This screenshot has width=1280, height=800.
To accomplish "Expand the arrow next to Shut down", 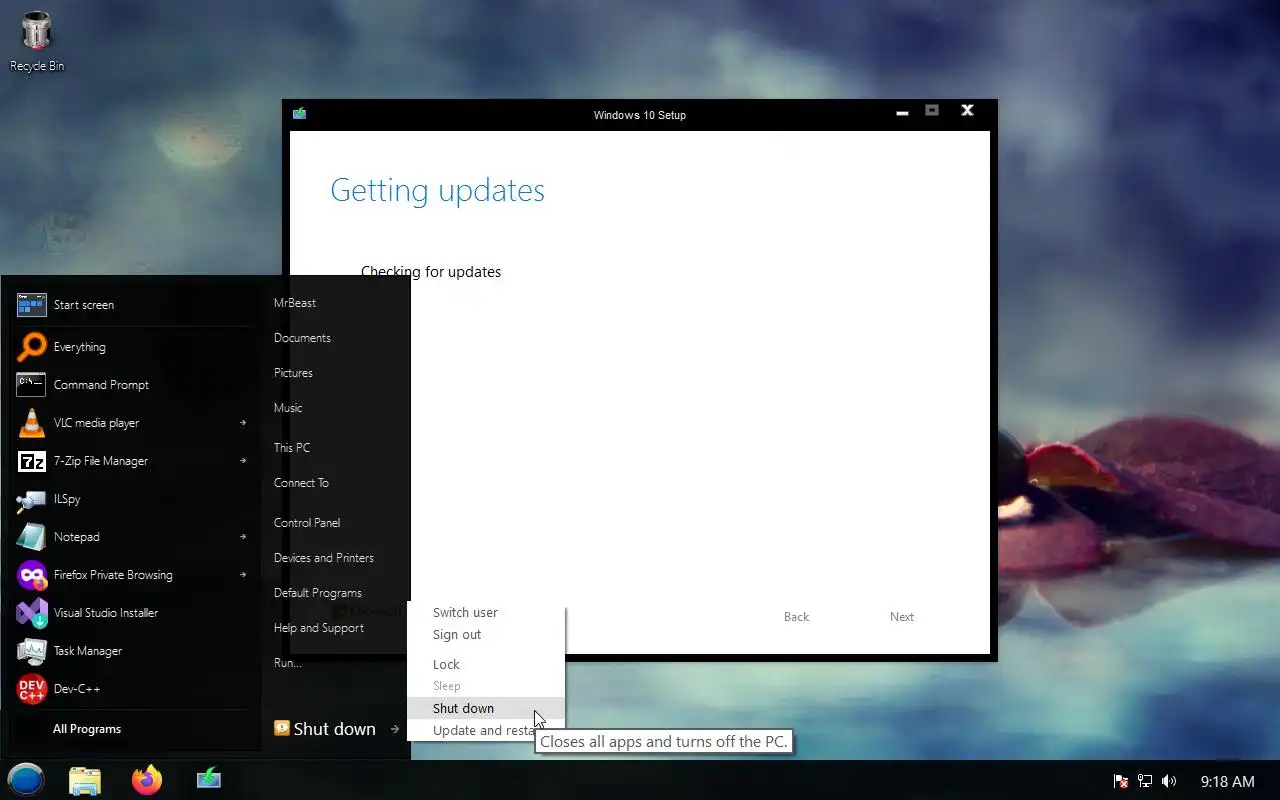I will (x=395, y=729).
